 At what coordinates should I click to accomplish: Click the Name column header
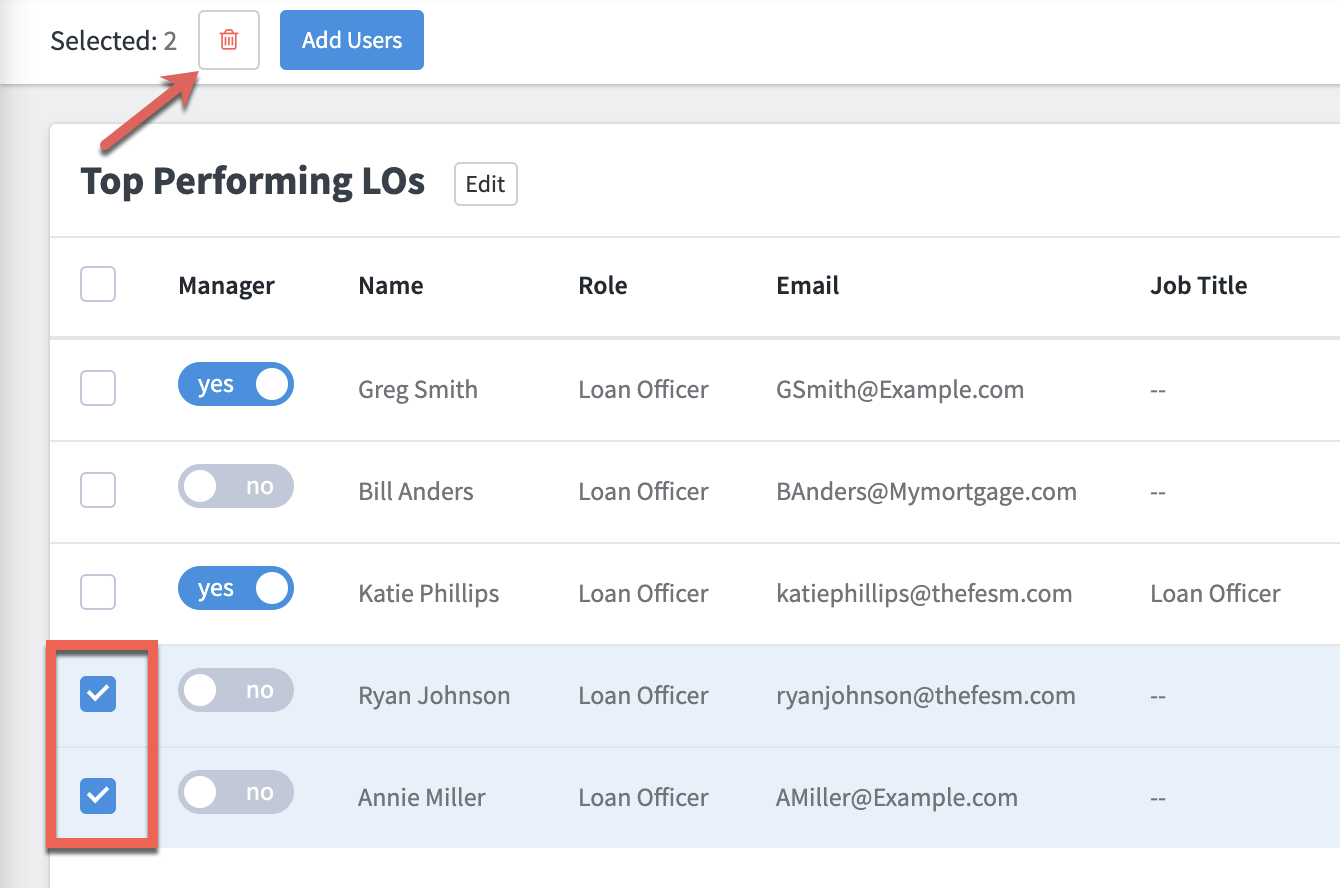pyautogui.click(x=390, y=285)
